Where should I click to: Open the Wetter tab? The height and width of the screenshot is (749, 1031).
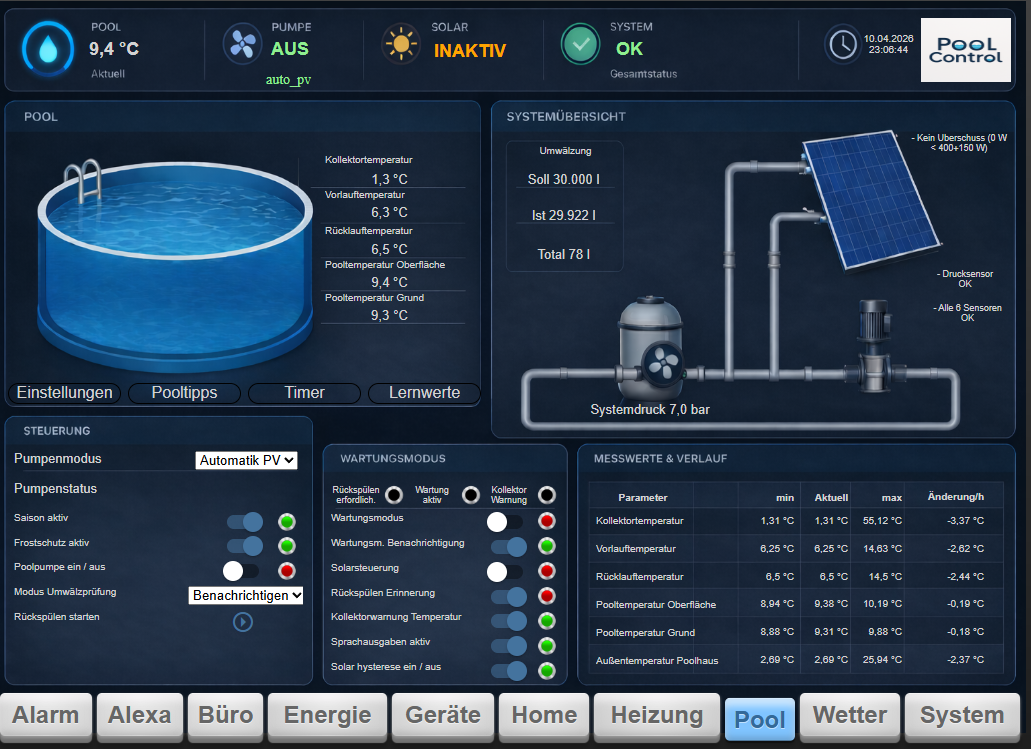click(x=850, y=715)
